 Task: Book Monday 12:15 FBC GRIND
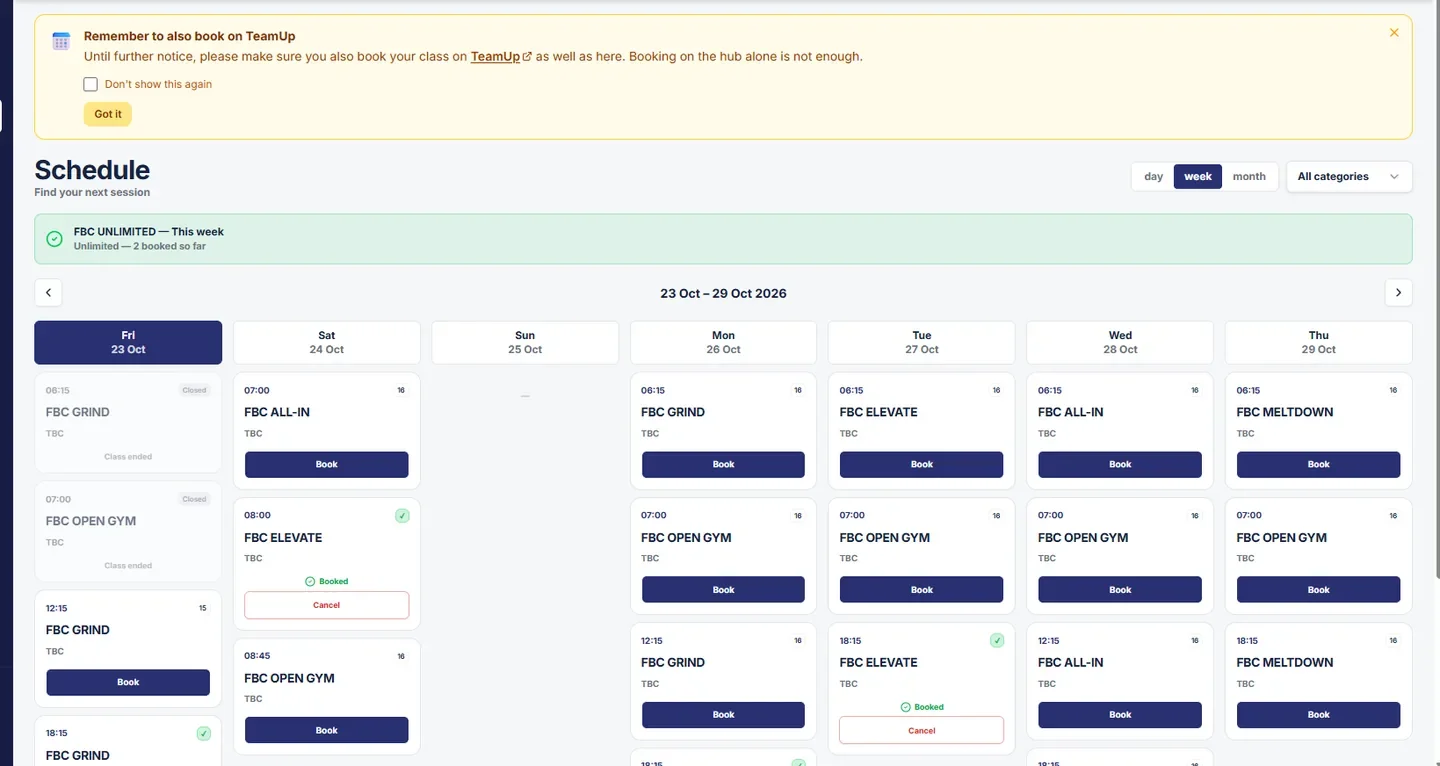coord(724,715)
